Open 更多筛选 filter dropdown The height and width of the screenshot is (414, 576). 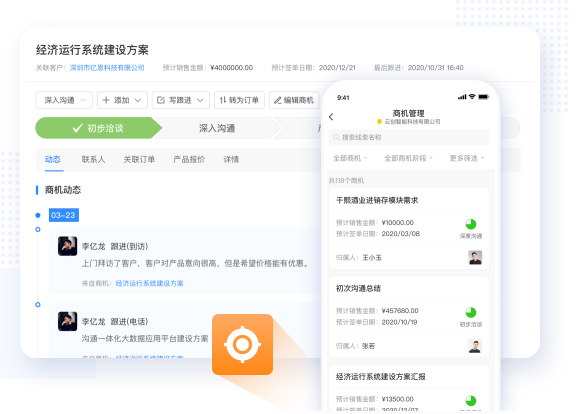point(467,158)
